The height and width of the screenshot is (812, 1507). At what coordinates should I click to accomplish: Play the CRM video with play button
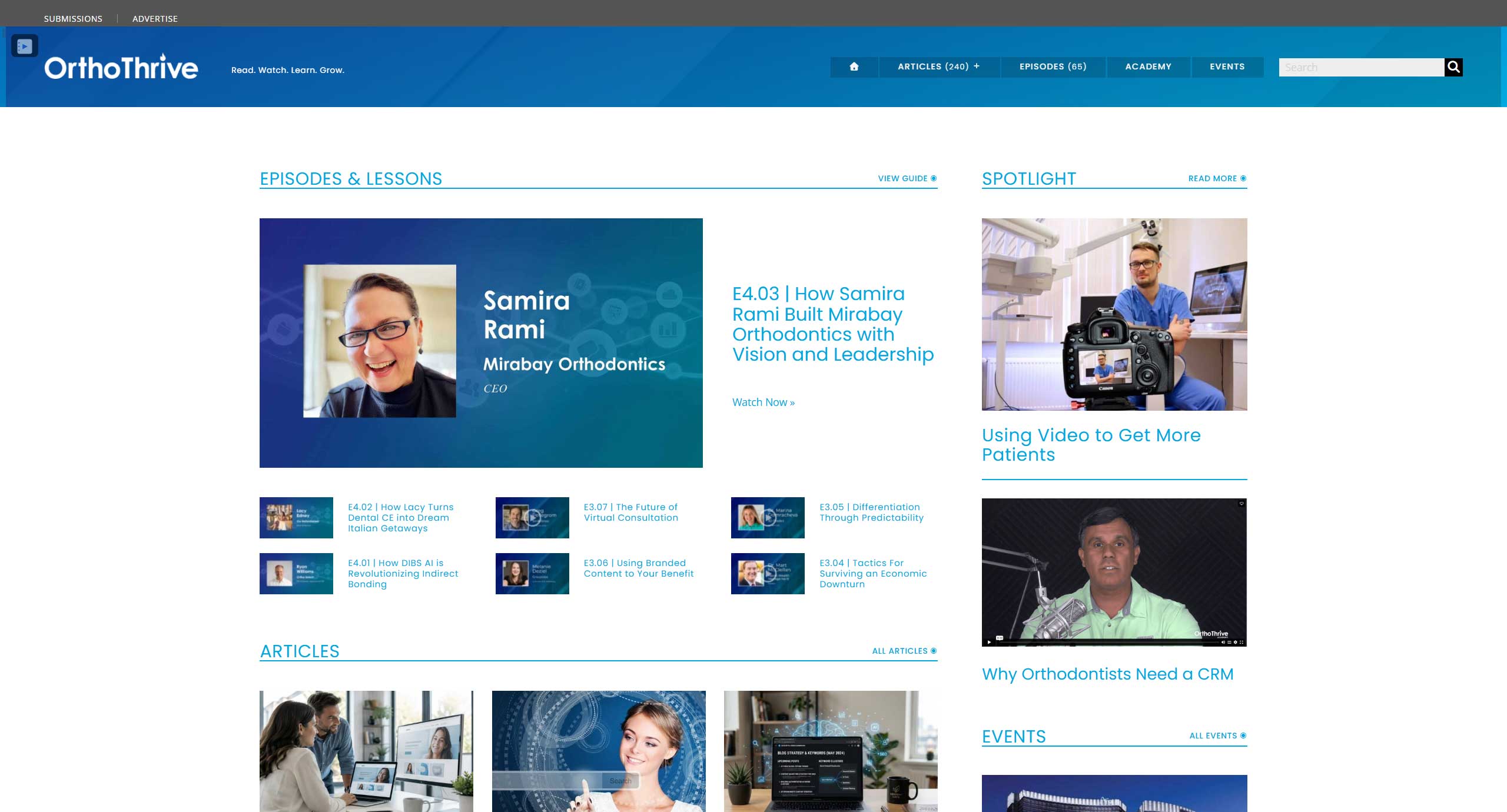tap(989, 642)
